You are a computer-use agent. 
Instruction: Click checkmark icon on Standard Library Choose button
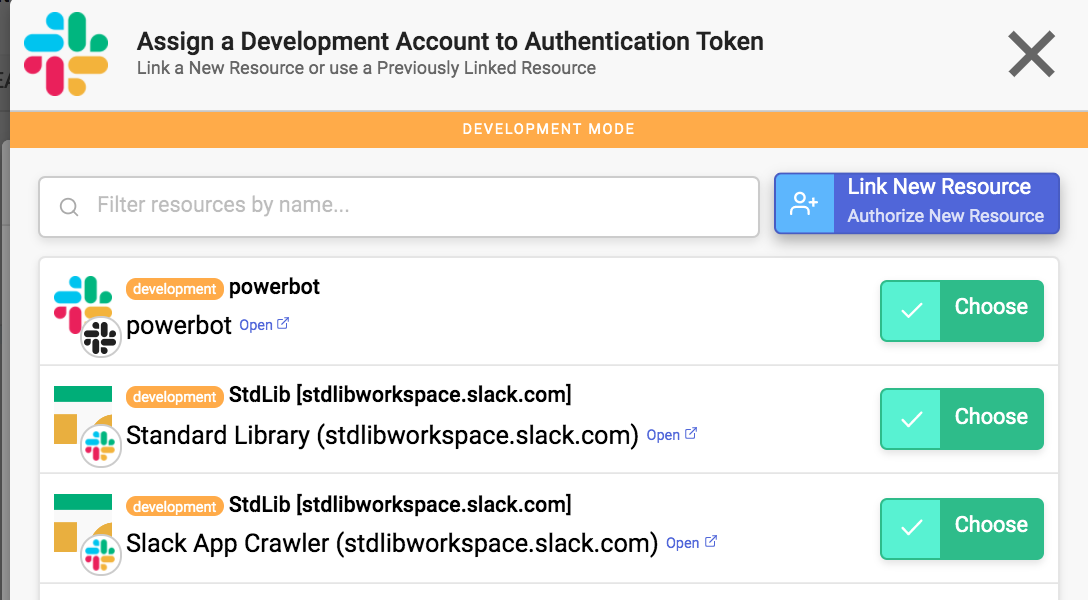(911, 419)
